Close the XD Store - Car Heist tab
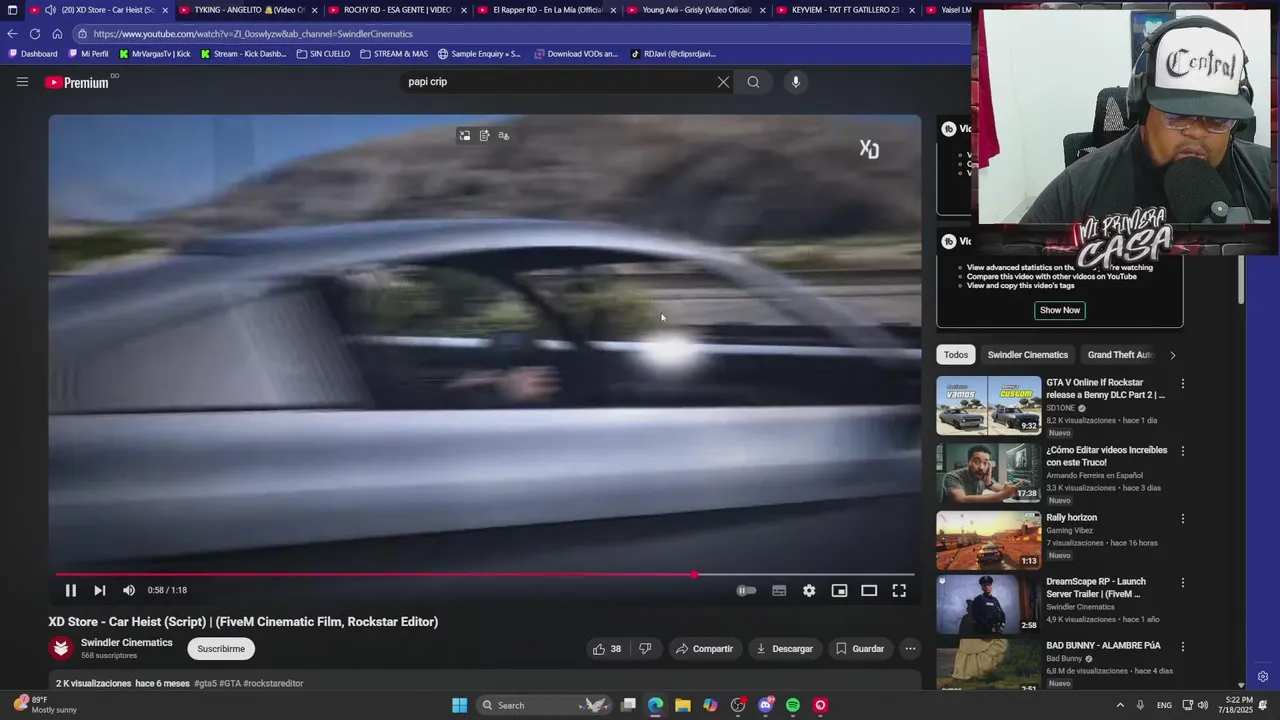 (165, 10)
